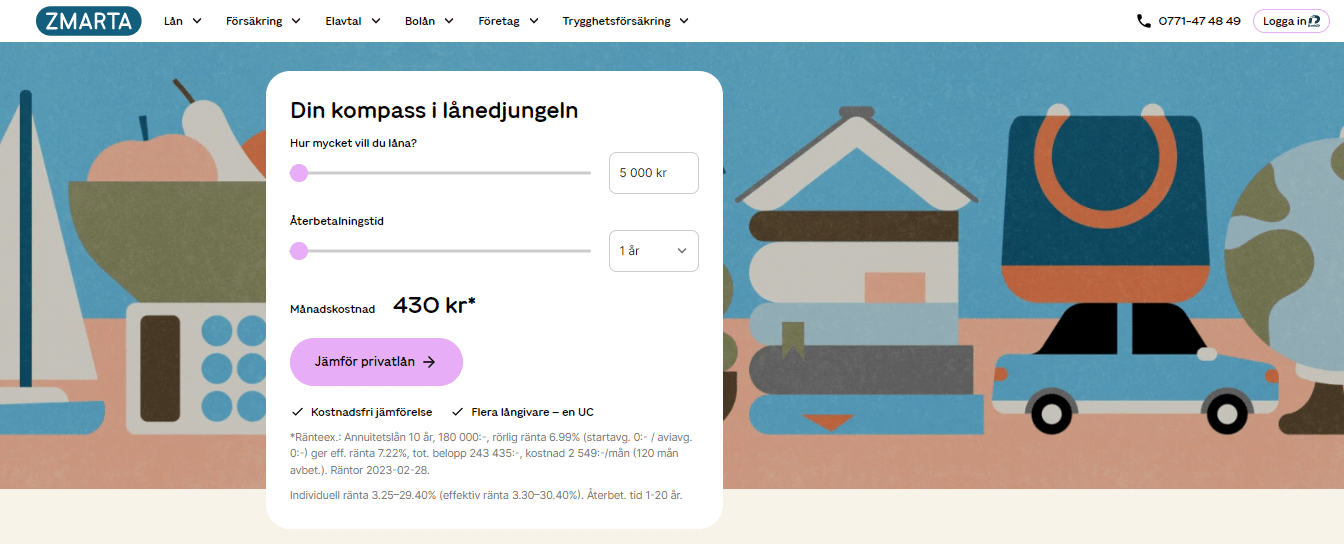Click the Zmarta logo
Viewport: 1344px width, 544px height.
(88, 21)
